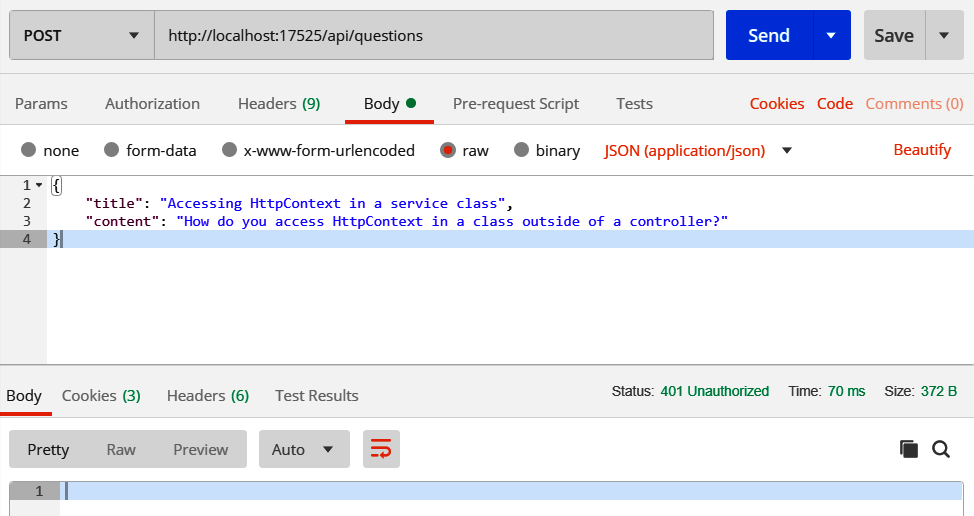Click the Beautify link
This screenshot has width=974, height=516.
click(x=921, y=150)
